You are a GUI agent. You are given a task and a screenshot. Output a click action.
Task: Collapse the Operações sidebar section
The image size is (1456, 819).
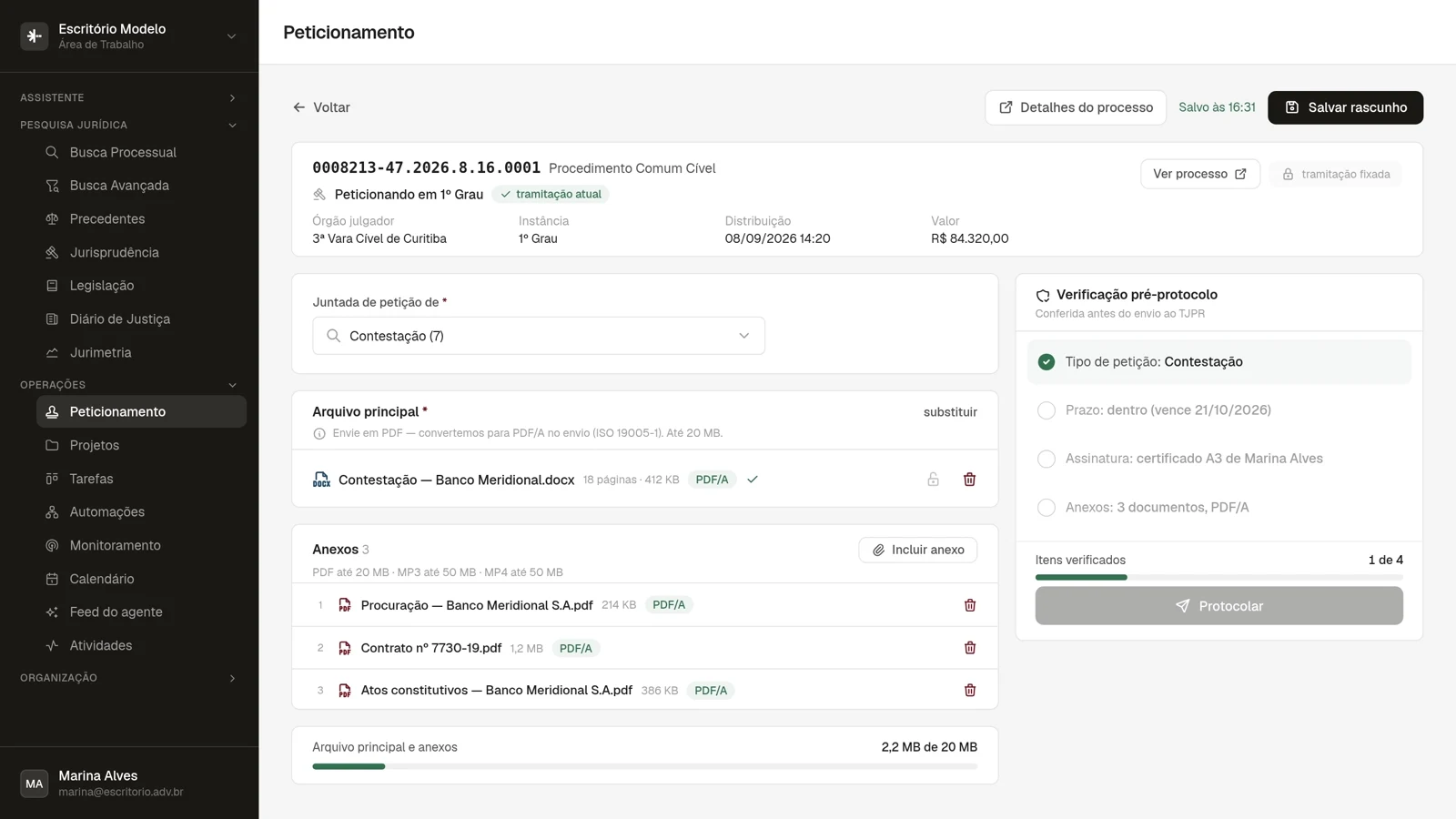(x=128, y=385)
